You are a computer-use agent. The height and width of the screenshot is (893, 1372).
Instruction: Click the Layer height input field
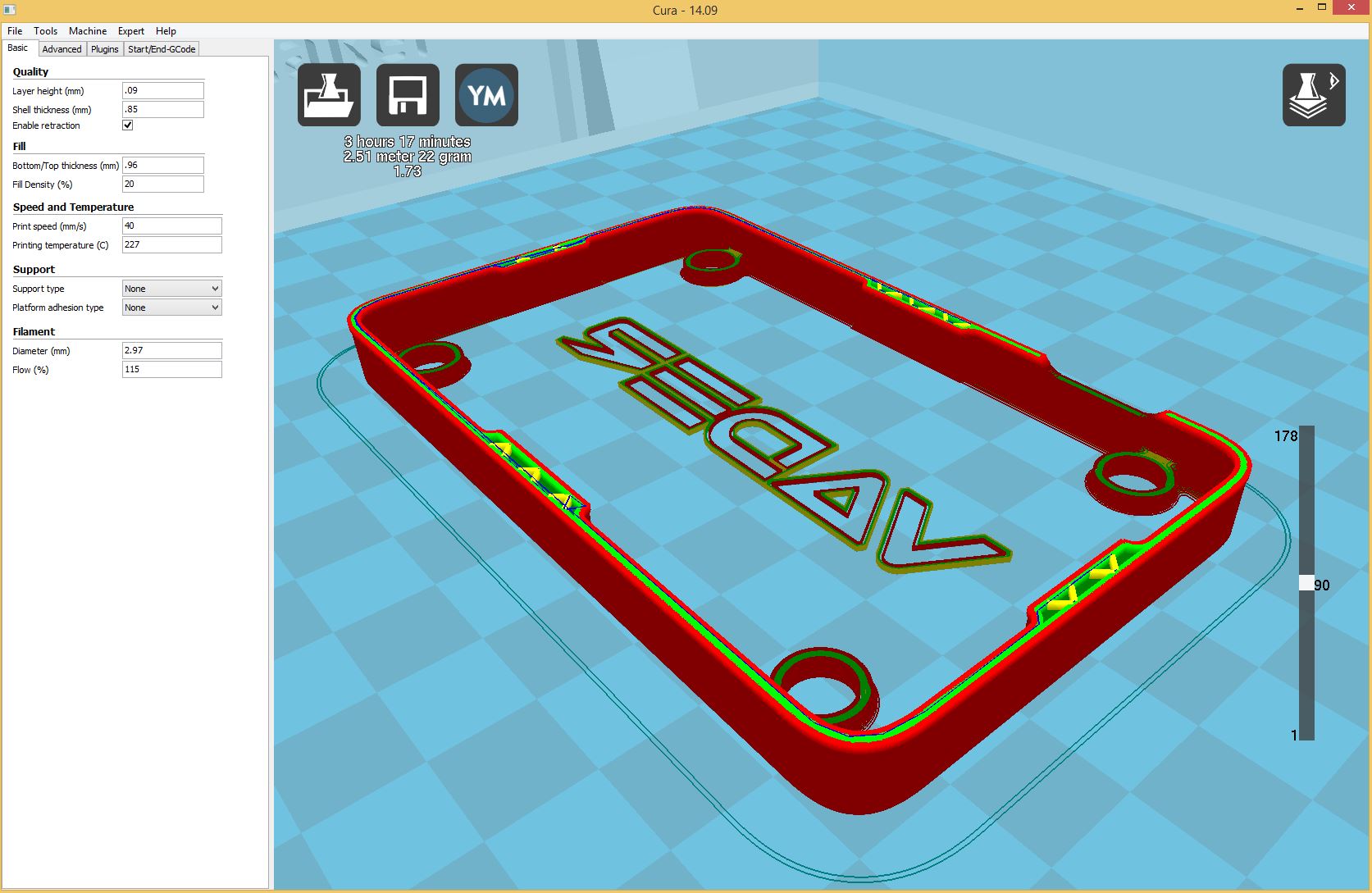163,91
